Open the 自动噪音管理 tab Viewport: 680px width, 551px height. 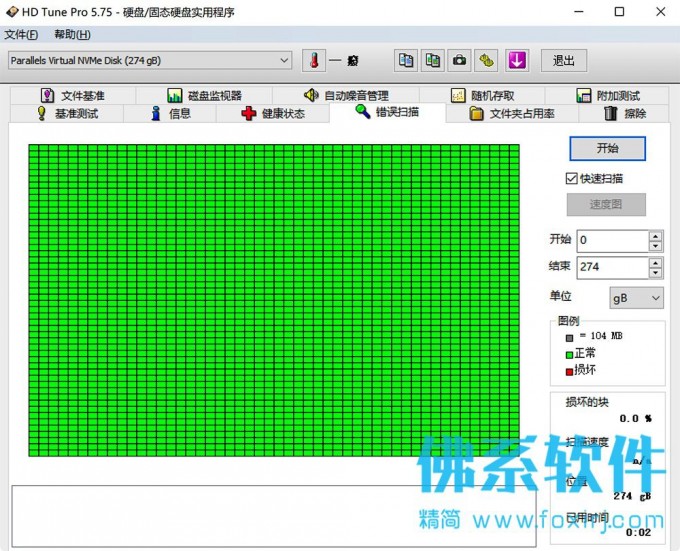346,95
